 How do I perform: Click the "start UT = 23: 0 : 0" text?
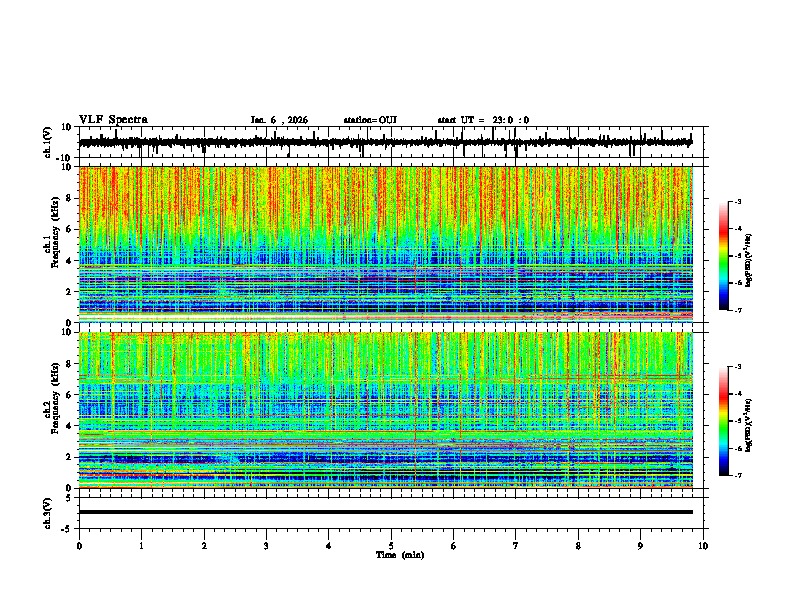pyautogui.click(x=483, y=120)
